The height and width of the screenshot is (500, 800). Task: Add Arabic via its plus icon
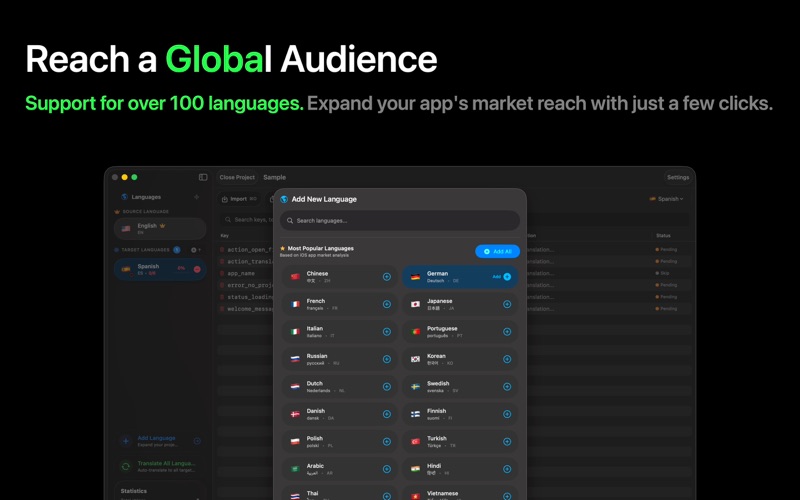387,469
